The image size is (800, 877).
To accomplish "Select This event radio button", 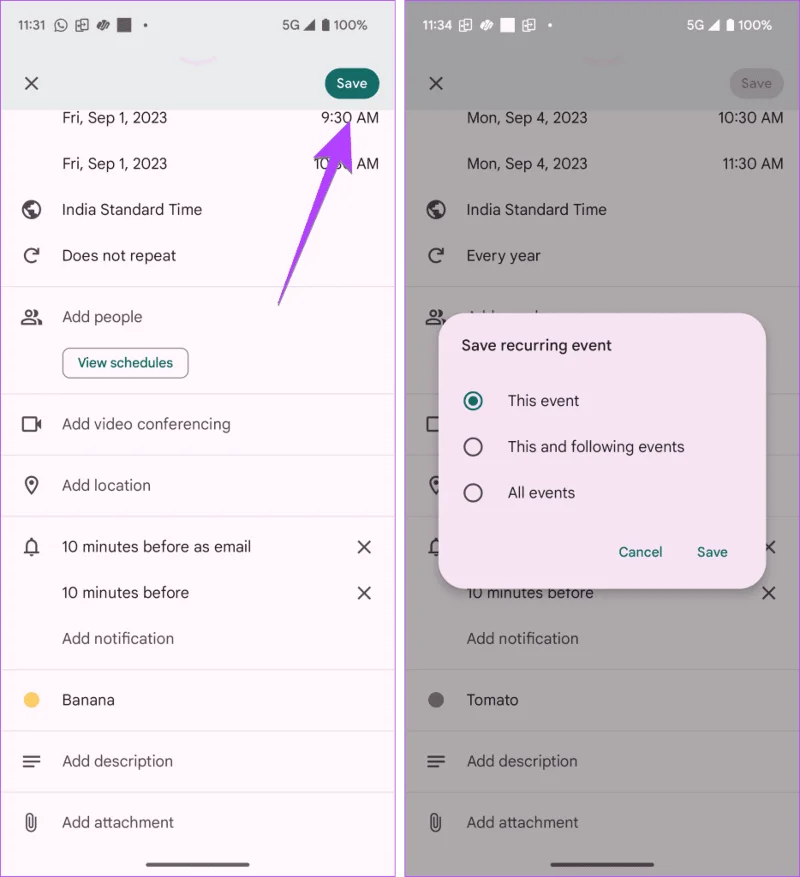I will click(x=473, y=401).
